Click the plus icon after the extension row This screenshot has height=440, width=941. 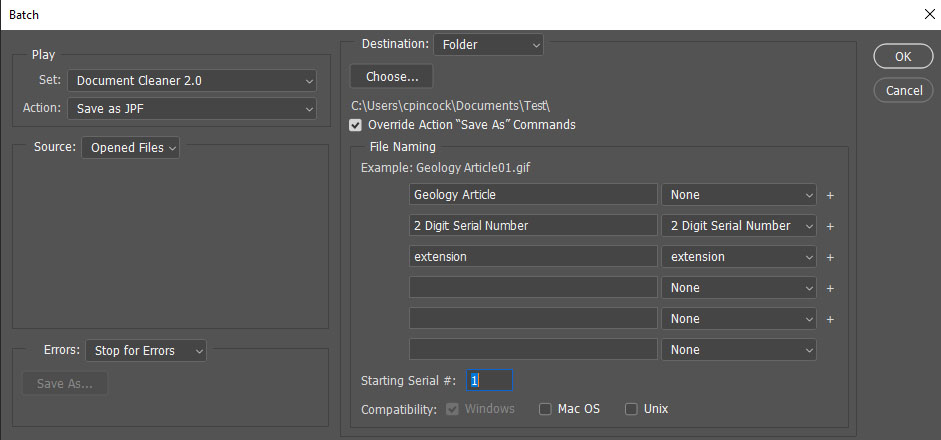pos(830,257)
